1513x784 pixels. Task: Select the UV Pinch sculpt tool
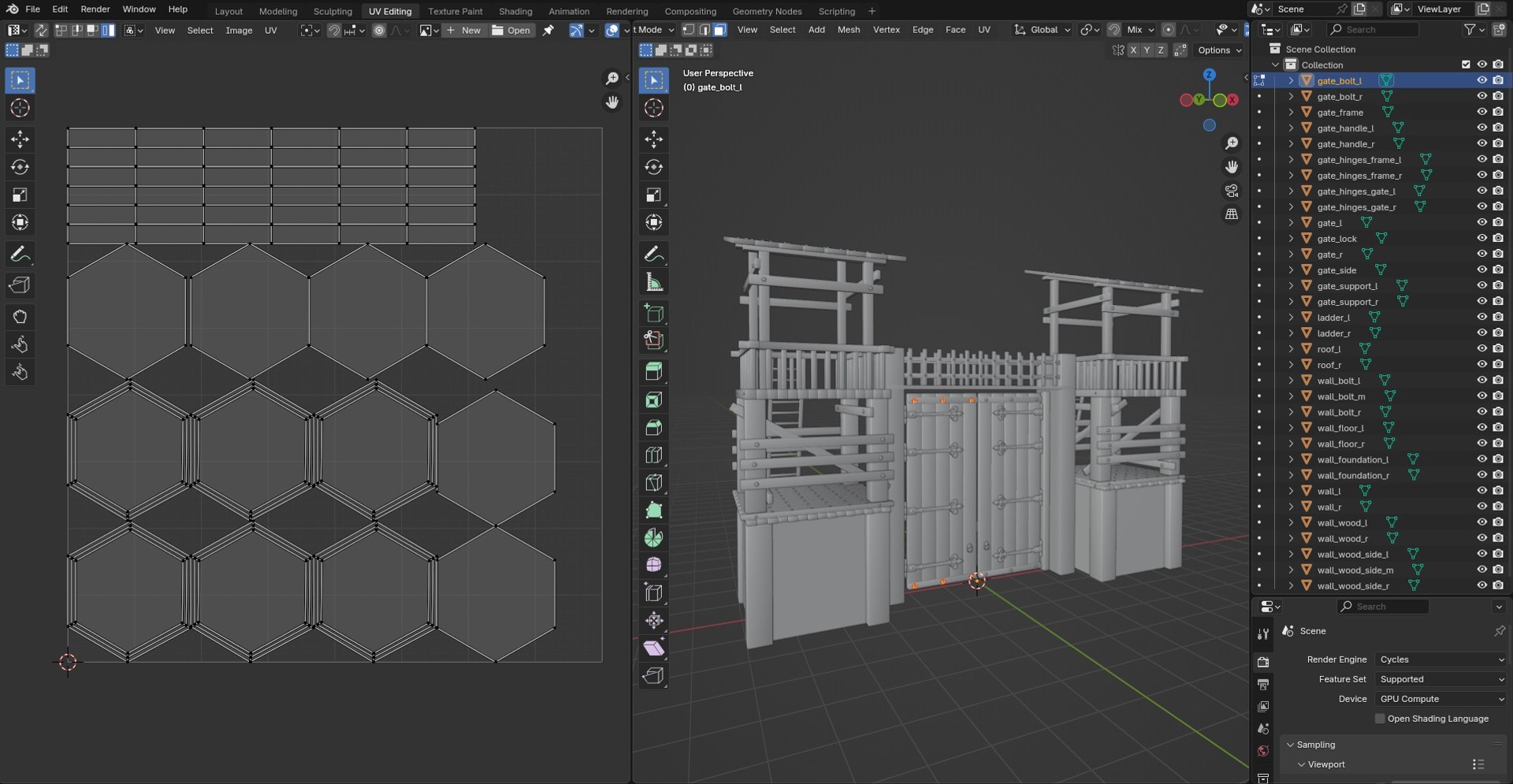(20, 372)
